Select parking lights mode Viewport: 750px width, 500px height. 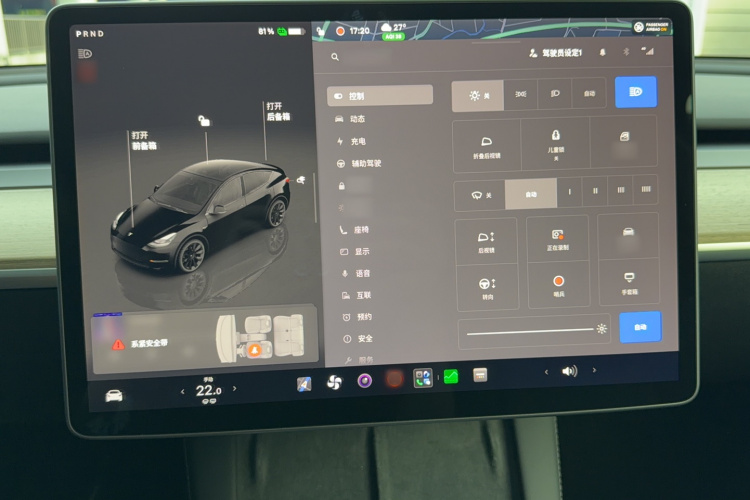520,94
